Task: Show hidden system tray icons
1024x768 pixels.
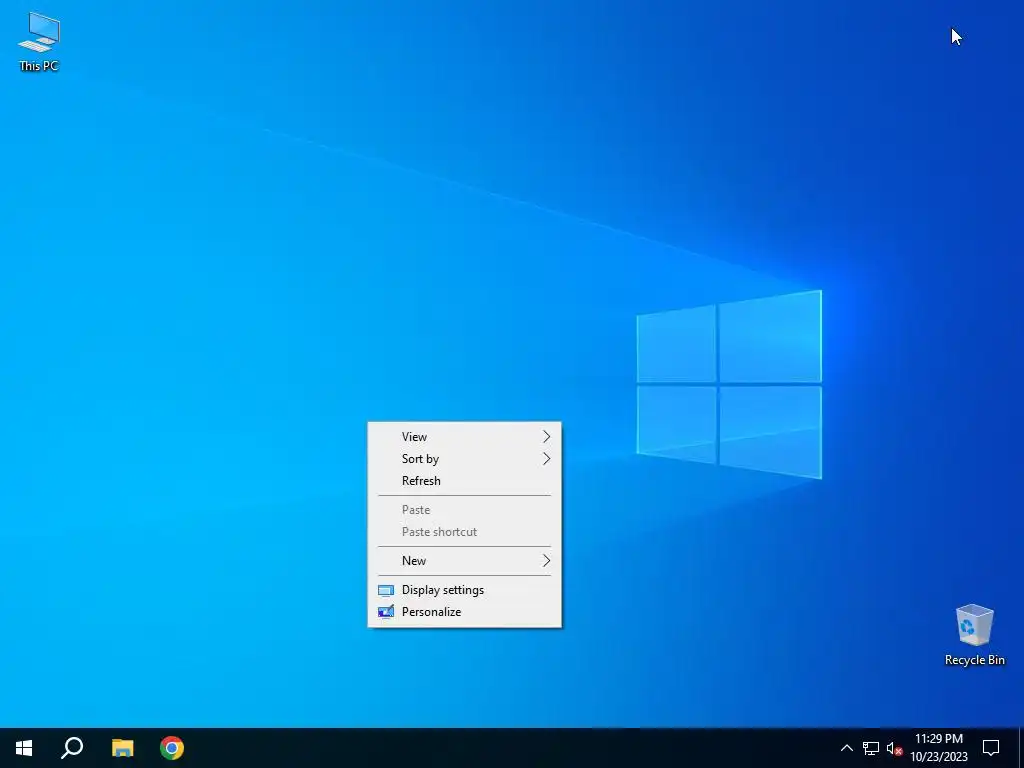Action: (x=846, y=748)
